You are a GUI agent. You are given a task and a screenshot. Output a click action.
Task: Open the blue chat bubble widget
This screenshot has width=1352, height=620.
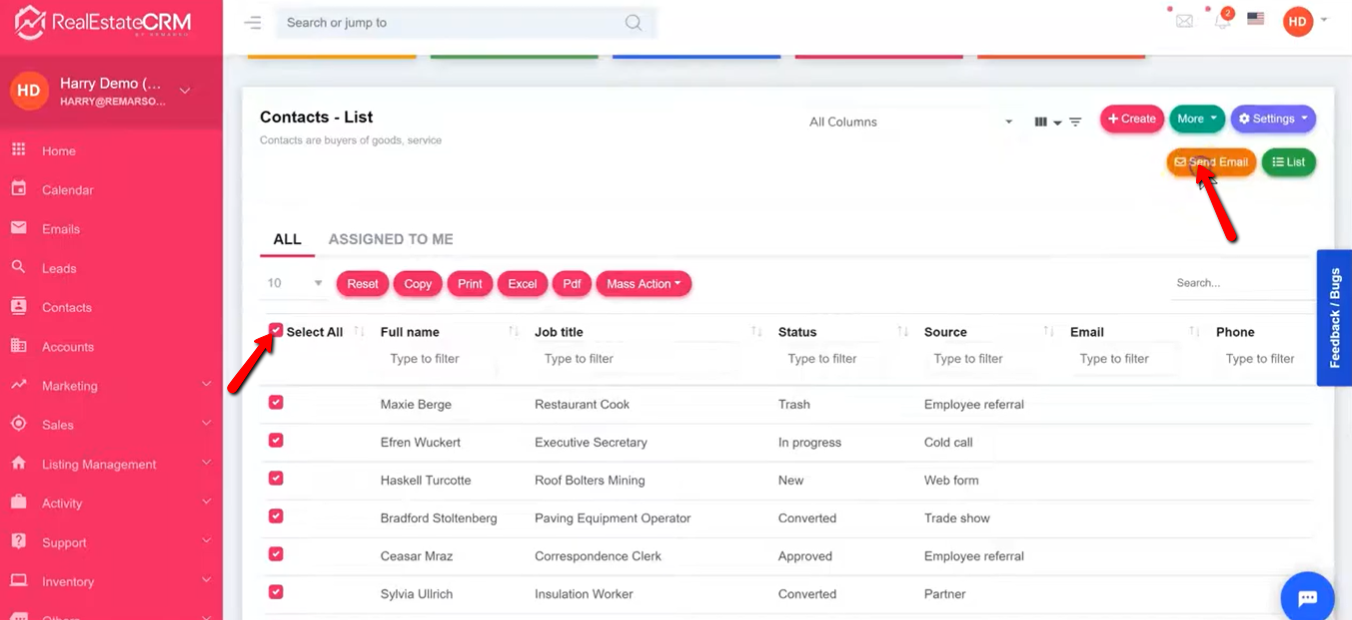coord(1307,598)
